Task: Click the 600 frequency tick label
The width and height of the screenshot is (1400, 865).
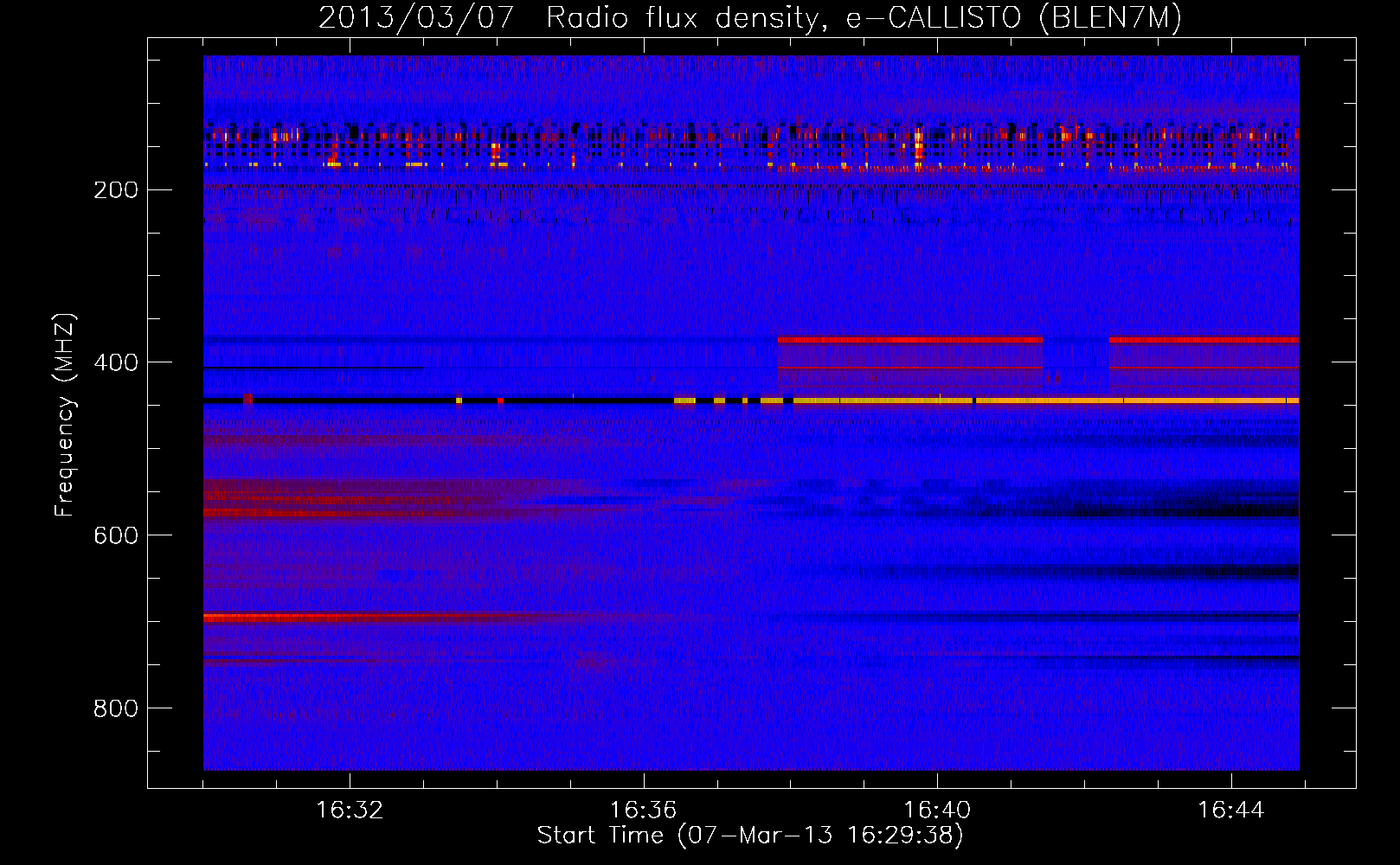Action: (x=116, y=535)
